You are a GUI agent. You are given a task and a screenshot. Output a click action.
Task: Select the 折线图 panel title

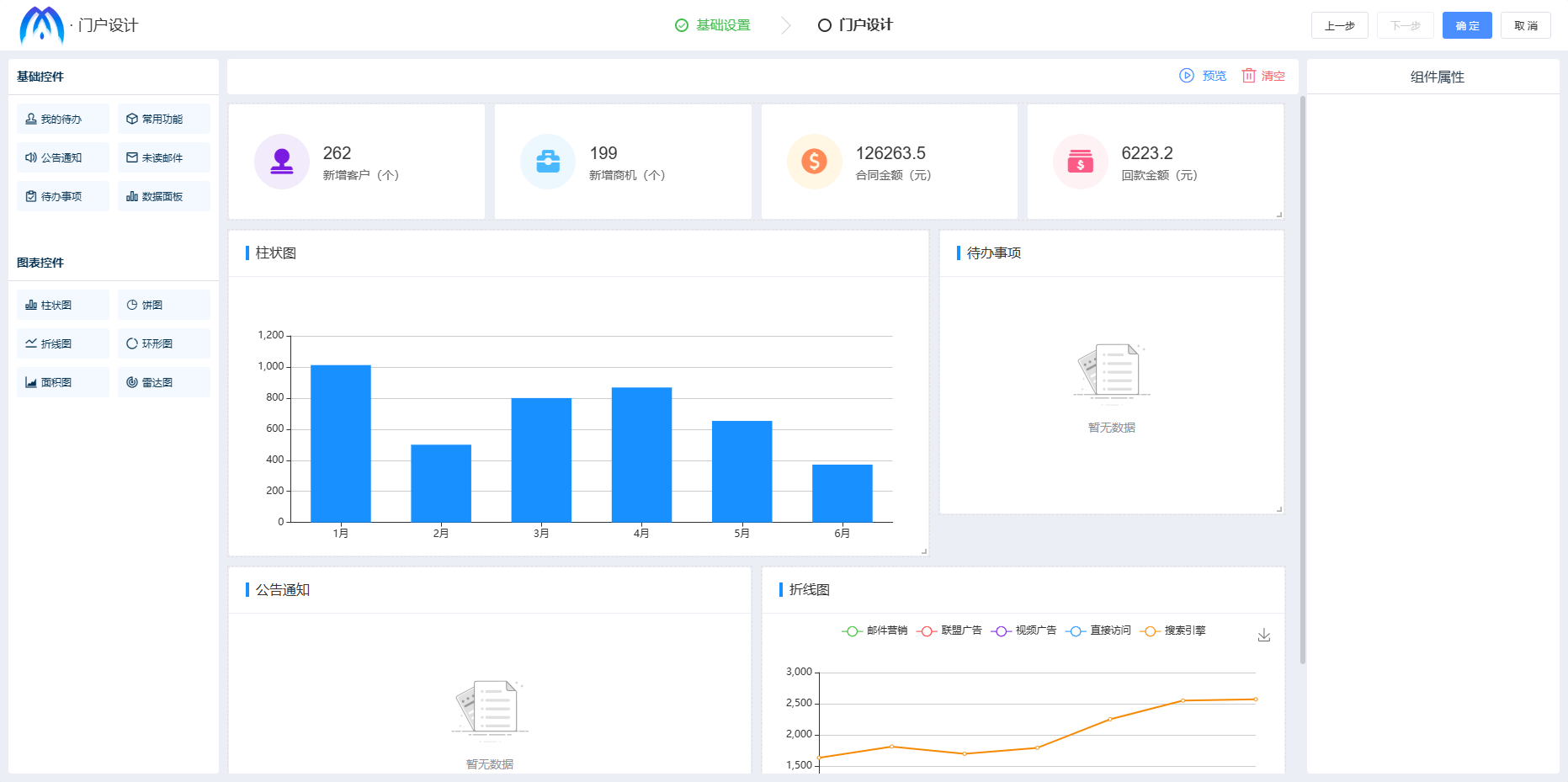(x=810, y=590)
